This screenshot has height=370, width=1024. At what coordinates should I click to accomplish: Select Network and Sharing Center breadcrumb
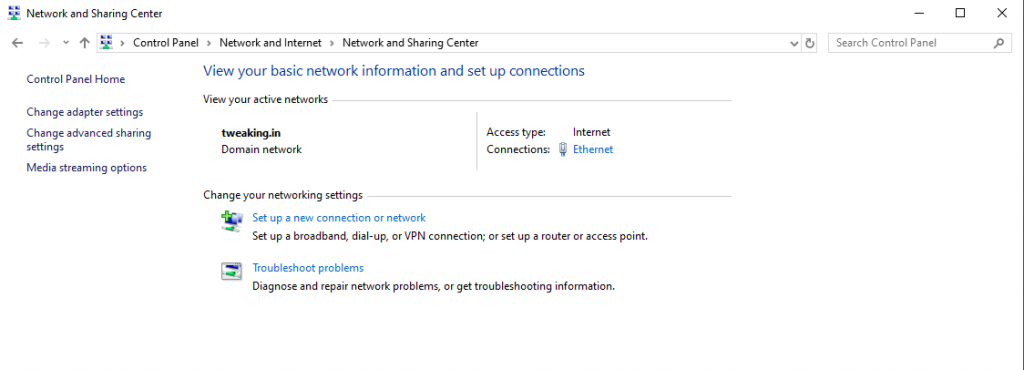(411, 42)
